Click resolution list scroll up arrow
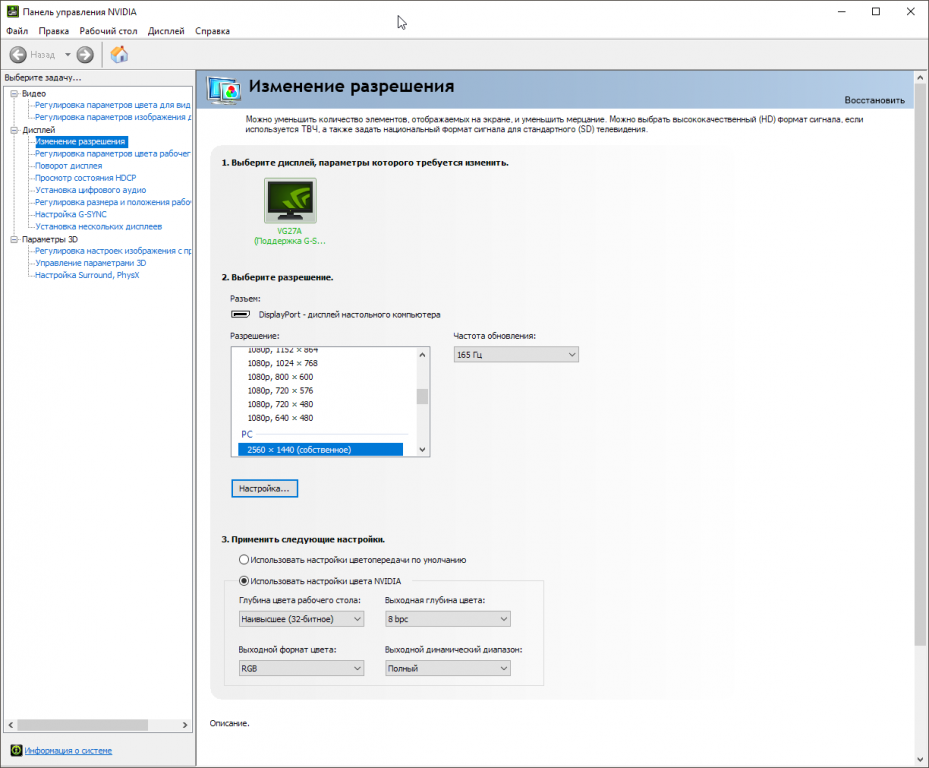Image resolution: width=929 pixels, height=768 pixels. coord(422,355)
